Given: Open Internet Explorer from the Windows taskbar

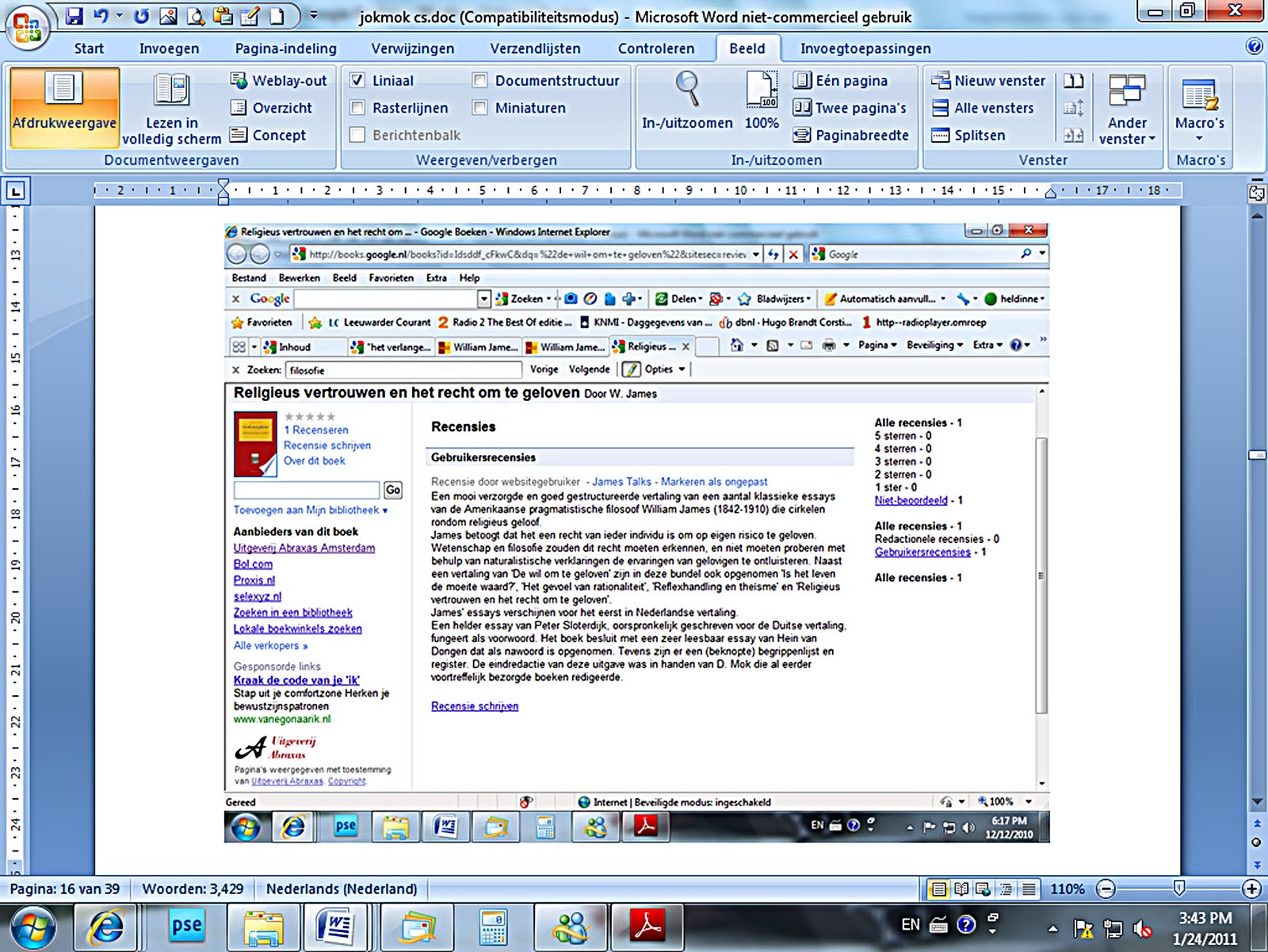Looking at the screenshot, I should (108, 927).
